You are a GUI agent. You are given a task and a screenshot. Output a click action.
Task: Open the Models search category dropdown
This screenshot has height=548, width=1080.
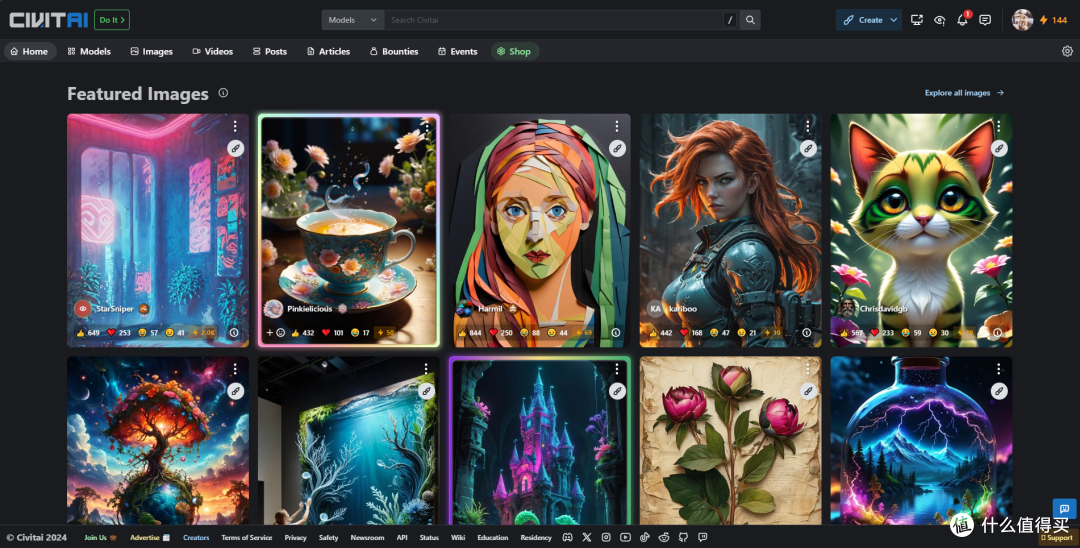[x=353, y=20]
